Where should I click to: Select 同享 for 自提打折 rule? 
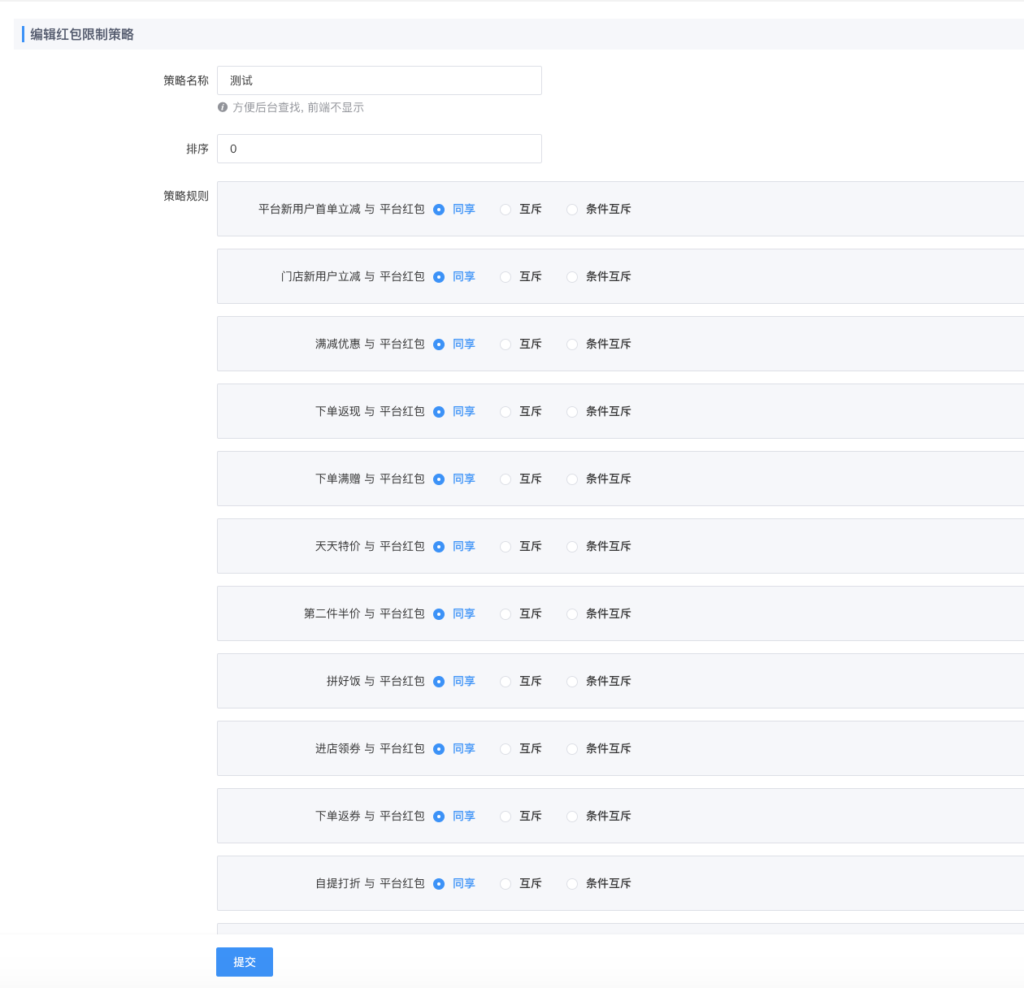439,884
